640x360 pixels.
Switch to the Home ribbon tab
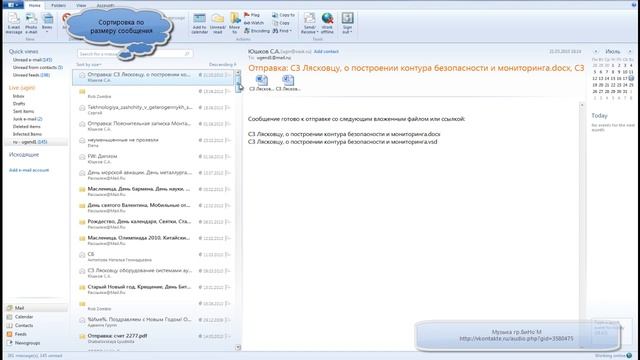(x=35, y=5)
